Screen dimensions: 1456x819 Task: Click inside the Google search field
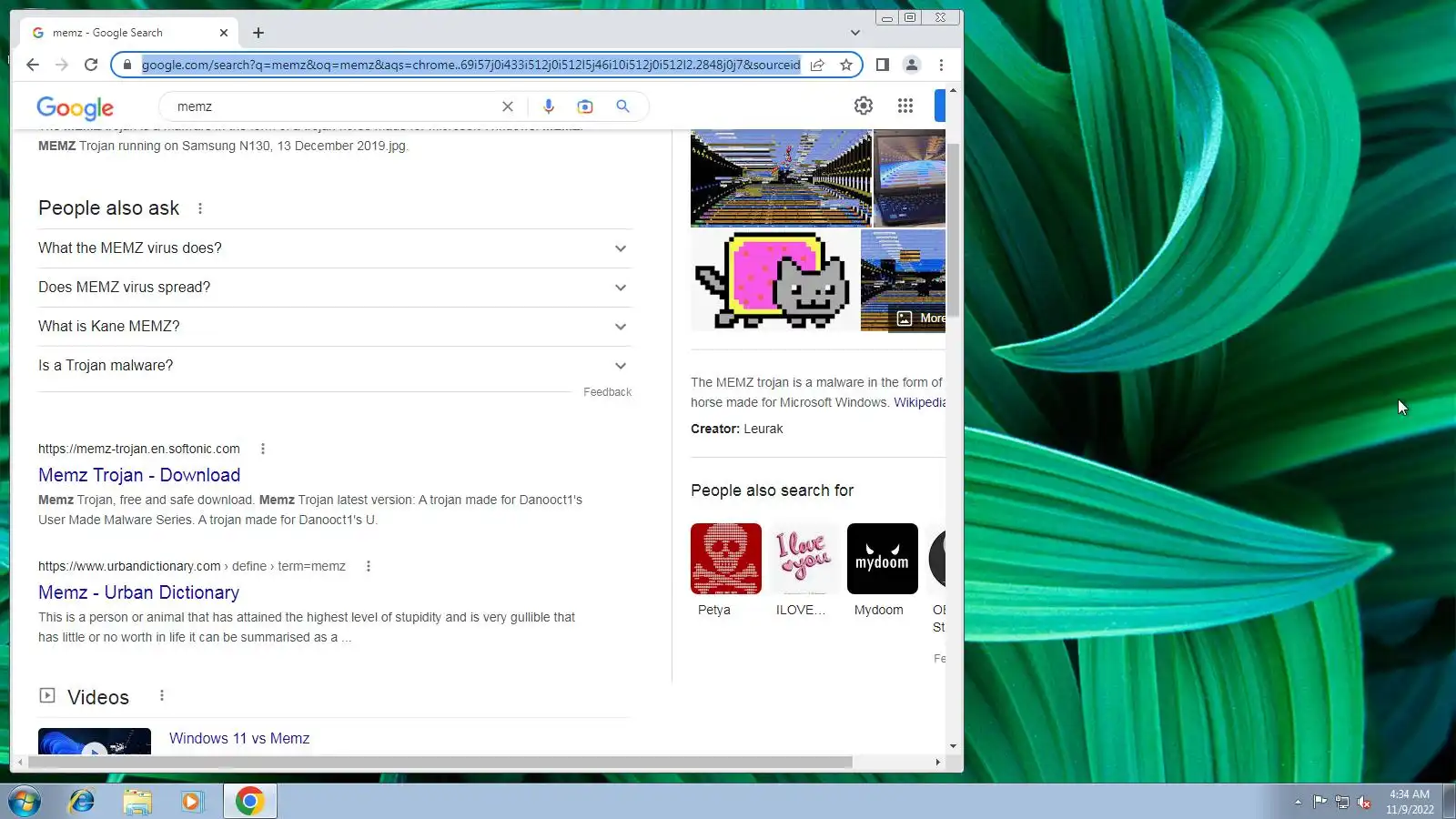pyautogui.click(x=337, y=106)
